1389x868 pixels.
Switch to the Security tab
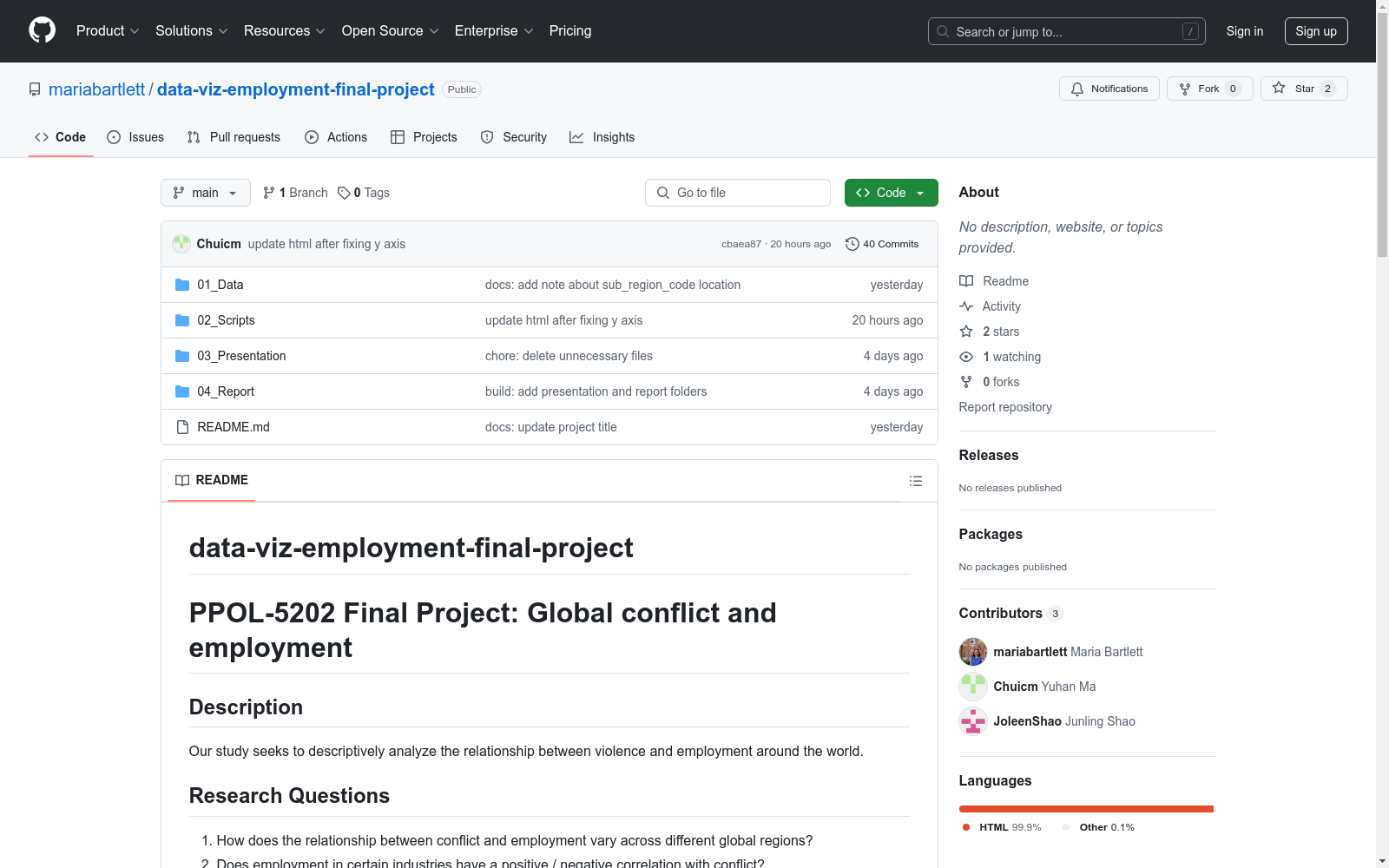click(x=514, y=137)
